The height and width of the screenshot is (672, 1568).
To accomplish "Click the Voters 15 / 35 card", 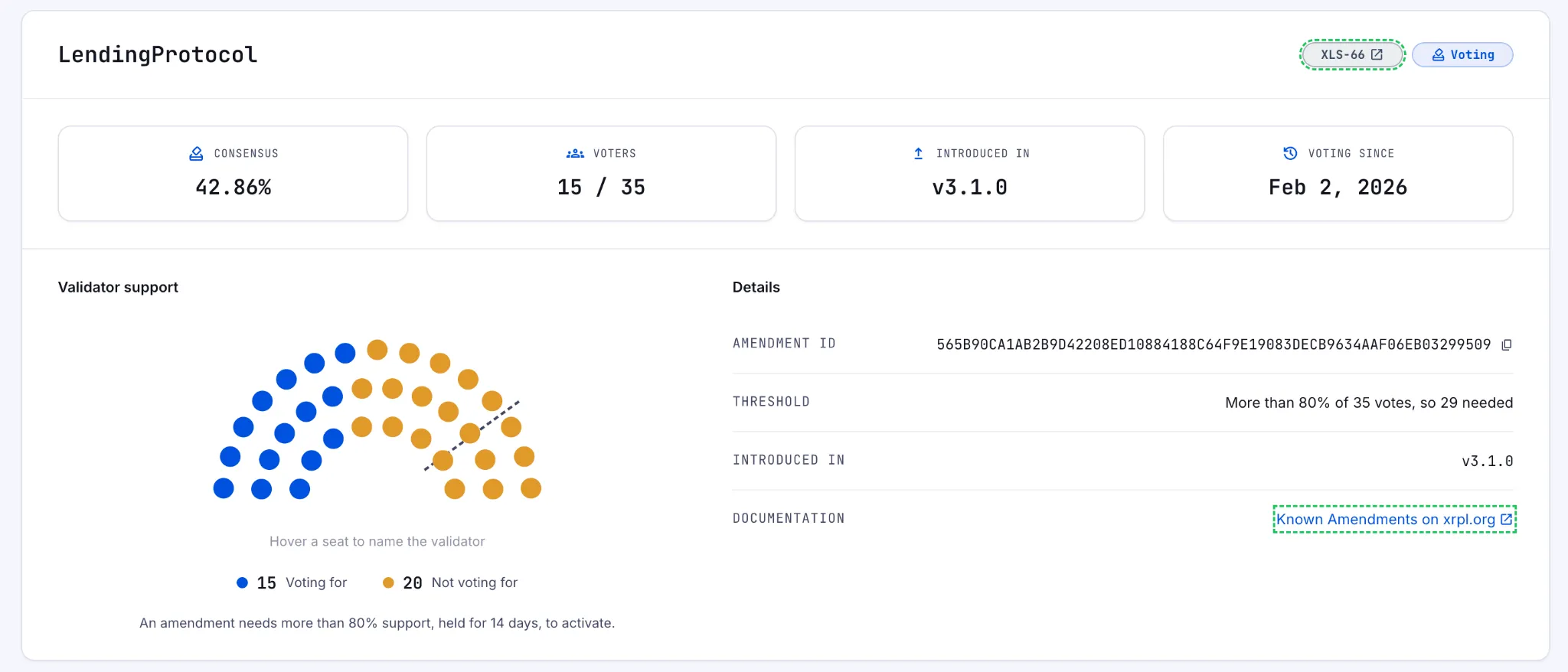I will tap(601, 174).
